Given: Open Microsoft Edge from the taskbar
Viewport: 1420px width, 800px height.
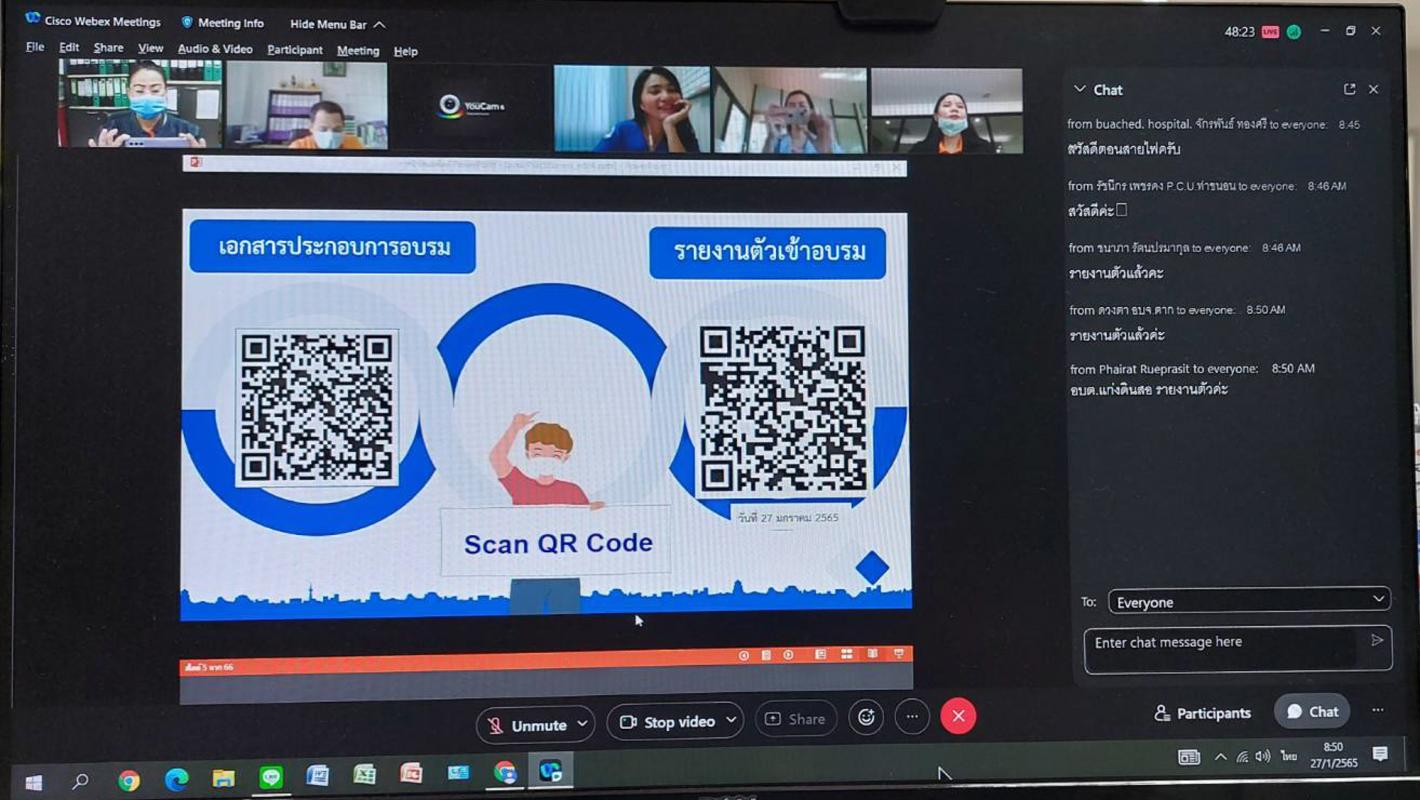Looking at the screenshot, I should pos(176,780).
